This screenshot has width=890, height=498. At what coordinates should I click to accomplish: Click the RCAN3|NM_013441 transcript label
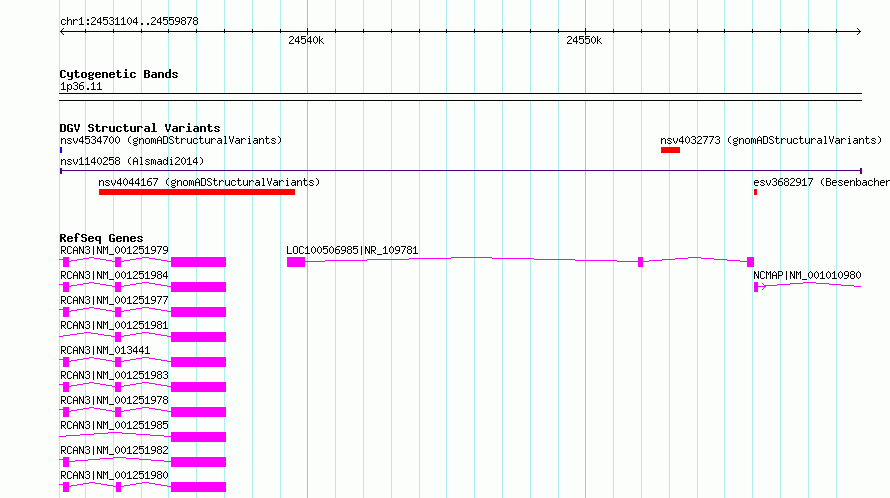[105, 350]
